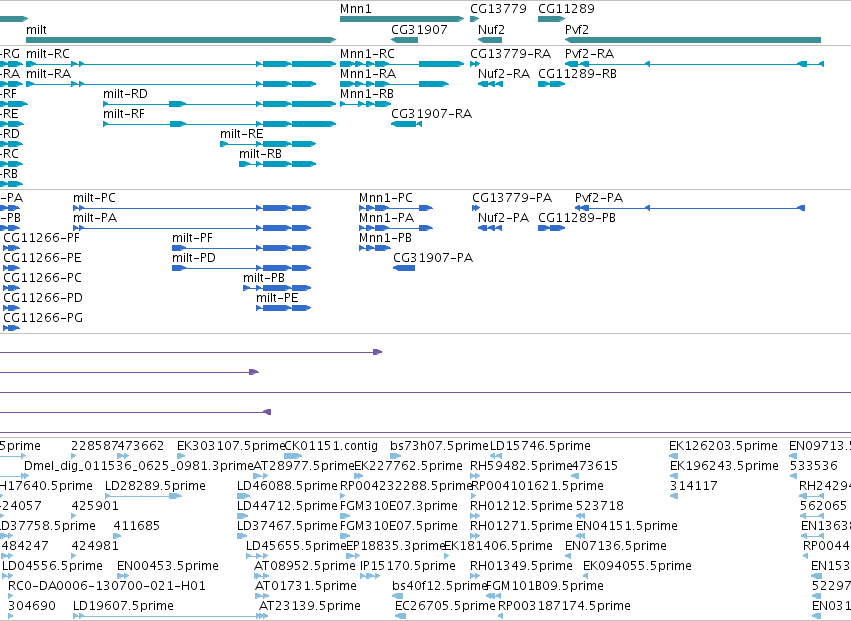The width and height of the screenshot is (851, 621).
Task: Click the milt-PF protein label
Action: 192,238
